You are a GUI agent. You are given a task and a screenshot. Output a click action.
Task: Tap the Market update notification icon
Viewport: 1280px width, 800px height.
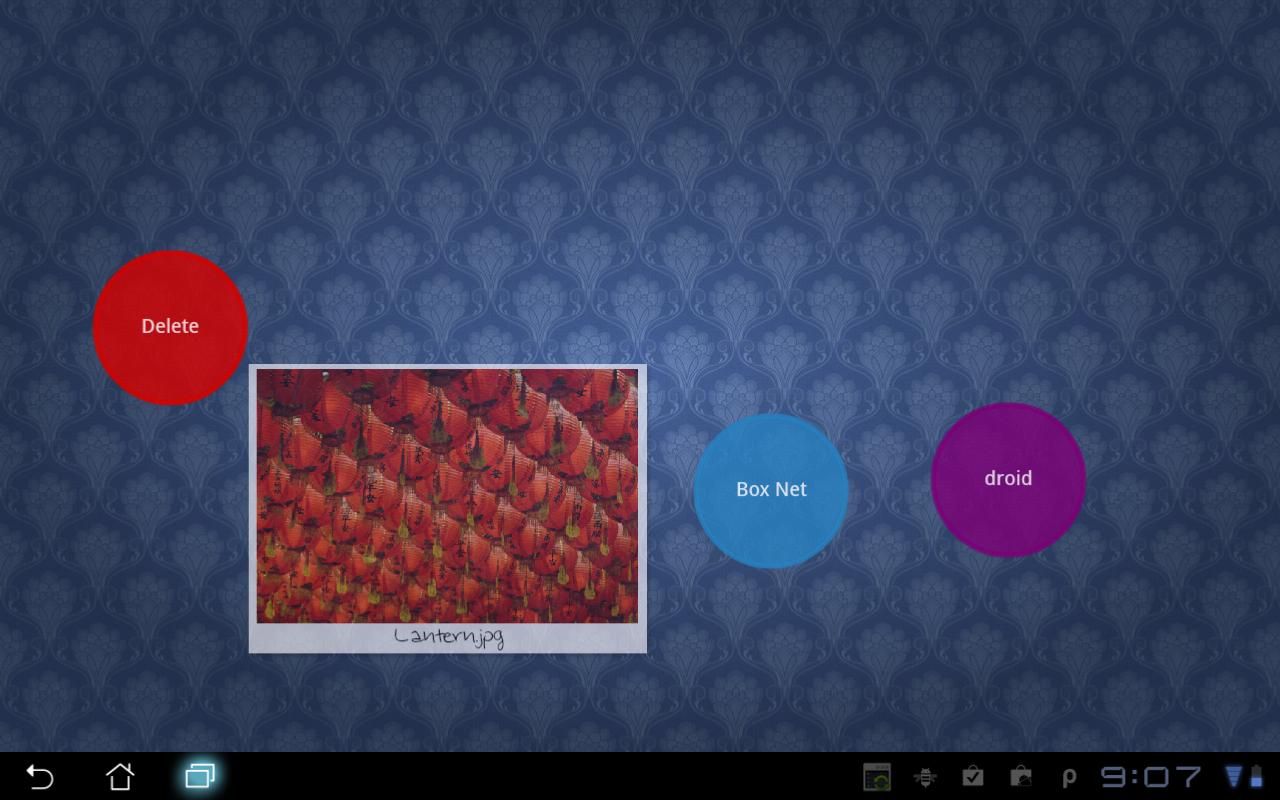(x=972, y=776)
